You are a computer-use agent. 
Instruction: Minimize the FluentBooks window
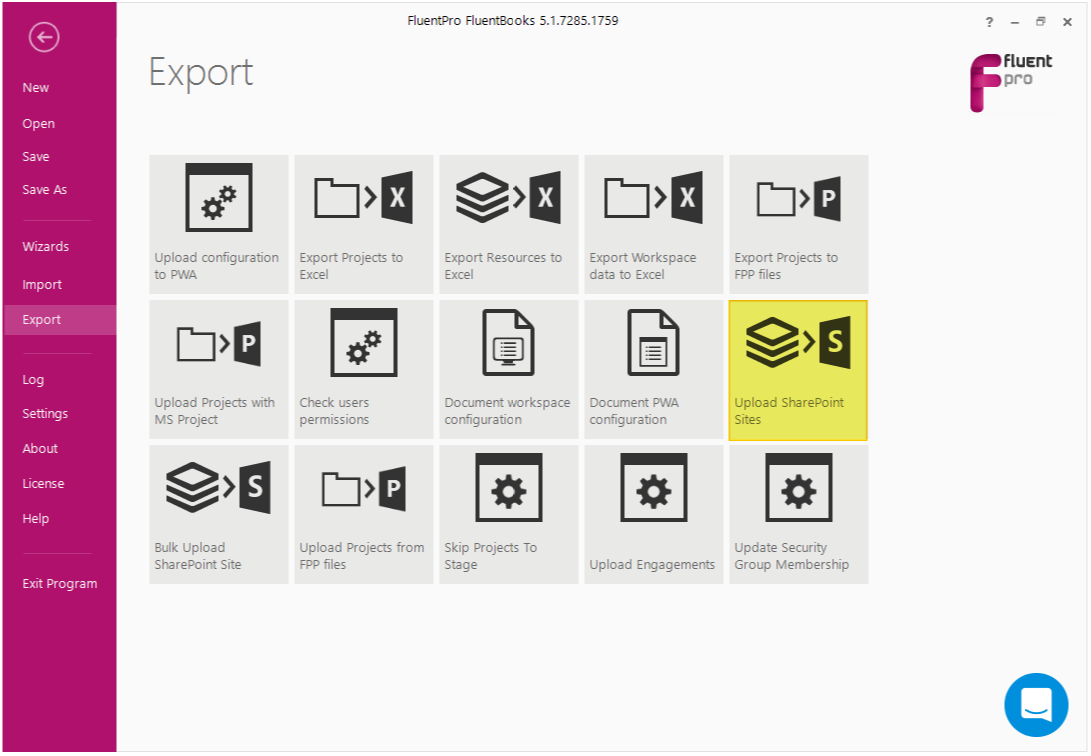point(1014,22)
